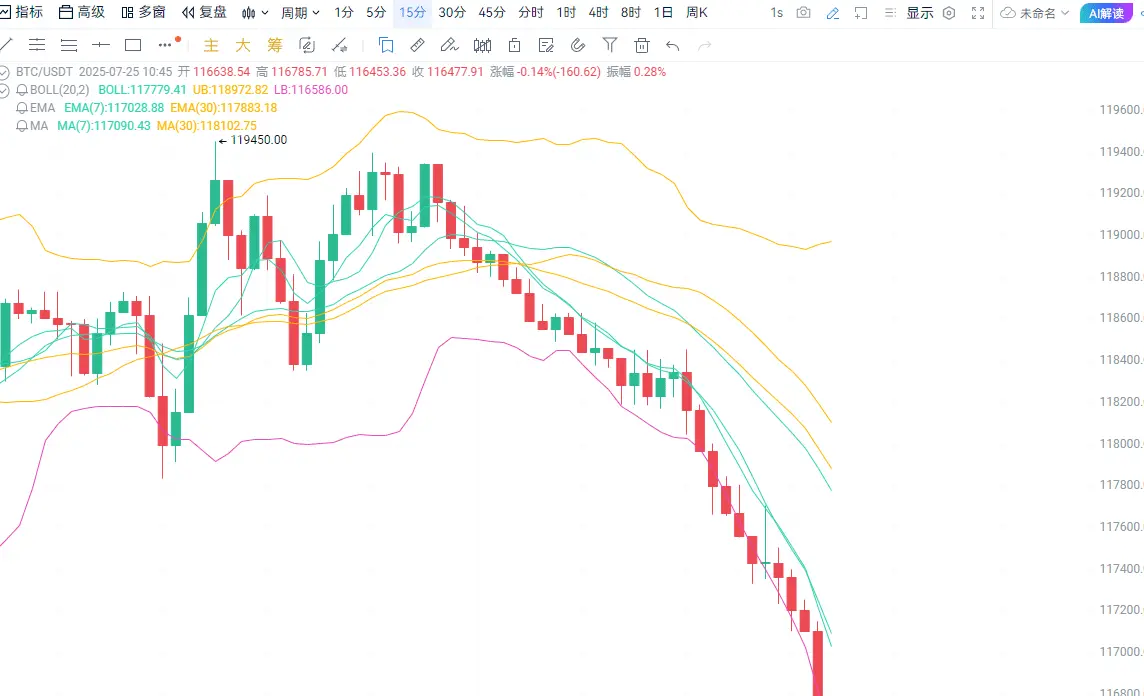
Task: Open the note edit icon
Action: point(546,45)
